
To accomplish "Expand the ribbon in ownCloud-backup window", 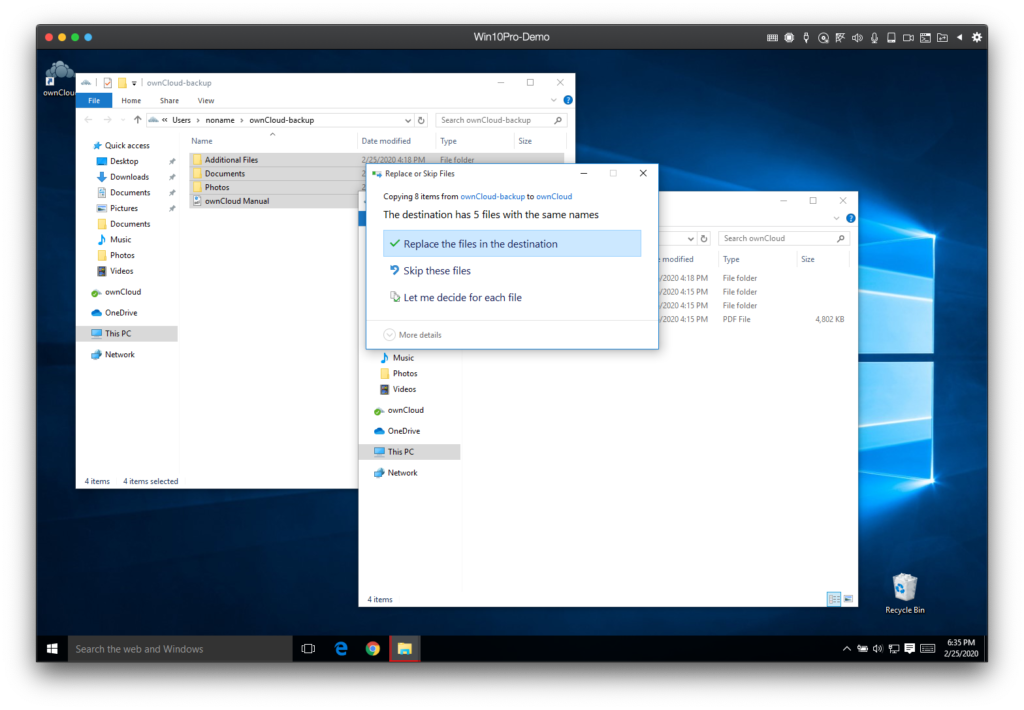I will 554,100.
